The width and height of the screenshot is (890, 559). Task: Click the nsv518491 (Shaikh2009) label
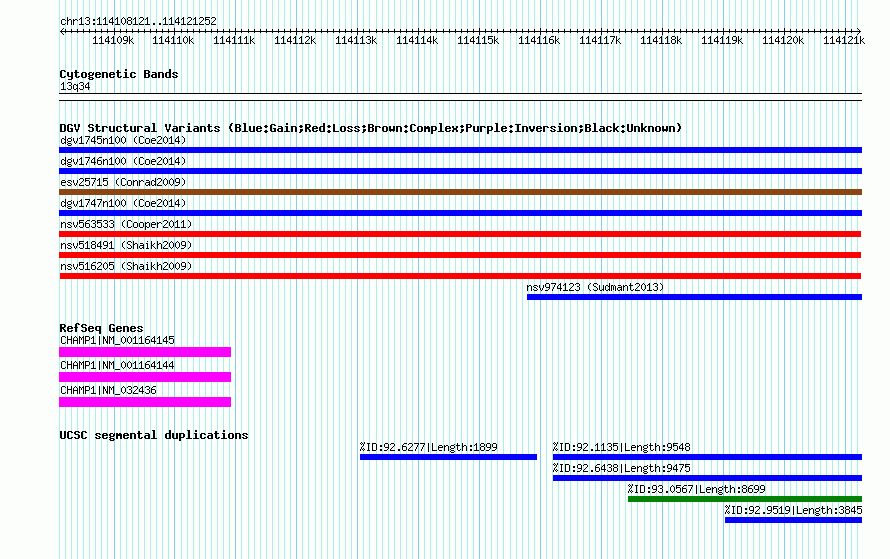(126, 245)
